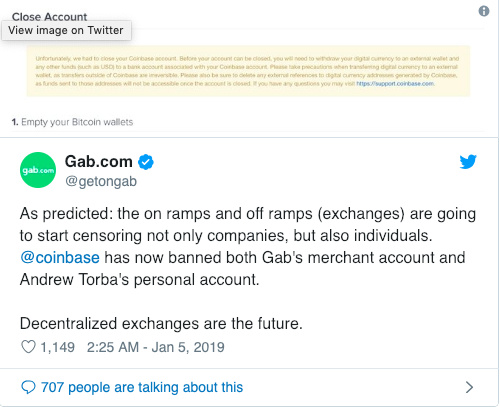The width and height of the screenshot is (500, 407).
Task: Click the yellow Coinbase notice box
Action: pos(248,71)
